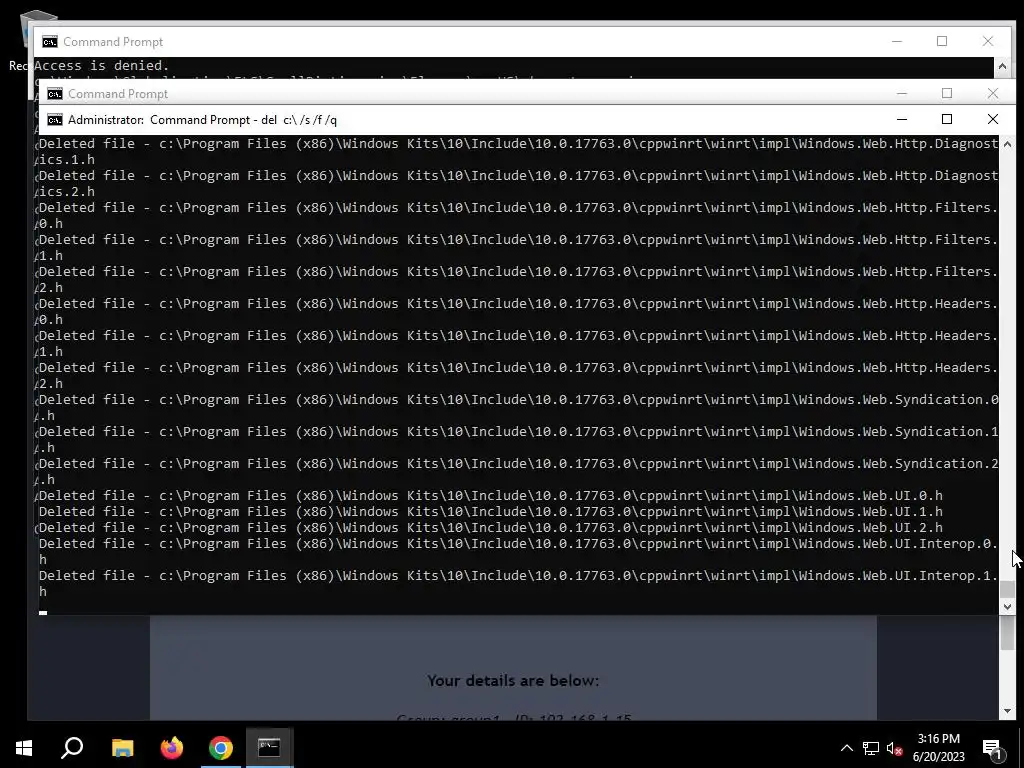Click scroll-up arrow in Administrator console
Image resolution: width=1024 pixels, height=768 pixels.
point(1008,143)
